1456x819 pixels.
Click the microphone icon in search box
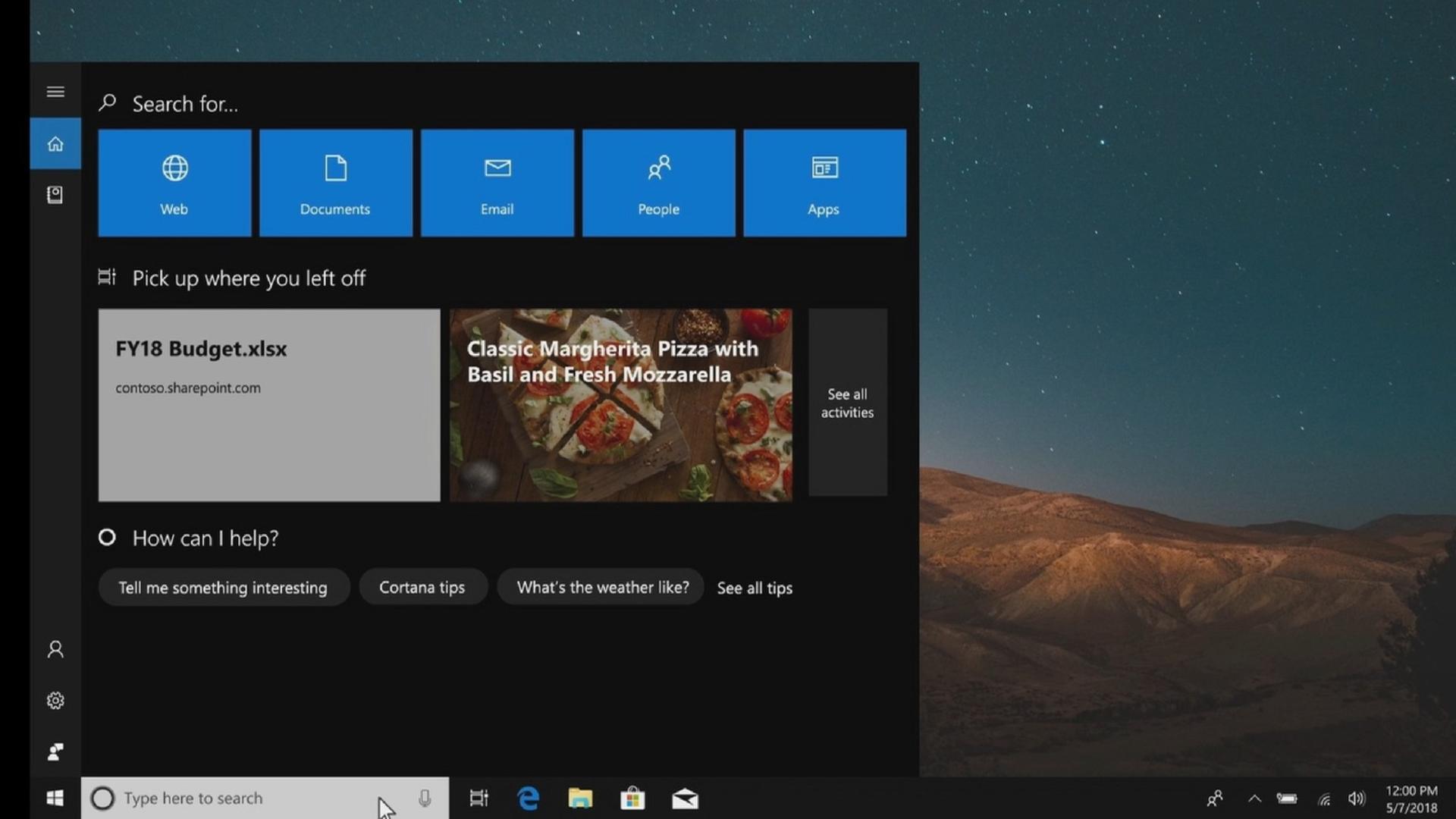pyautogui.click(x=425, y=798)
